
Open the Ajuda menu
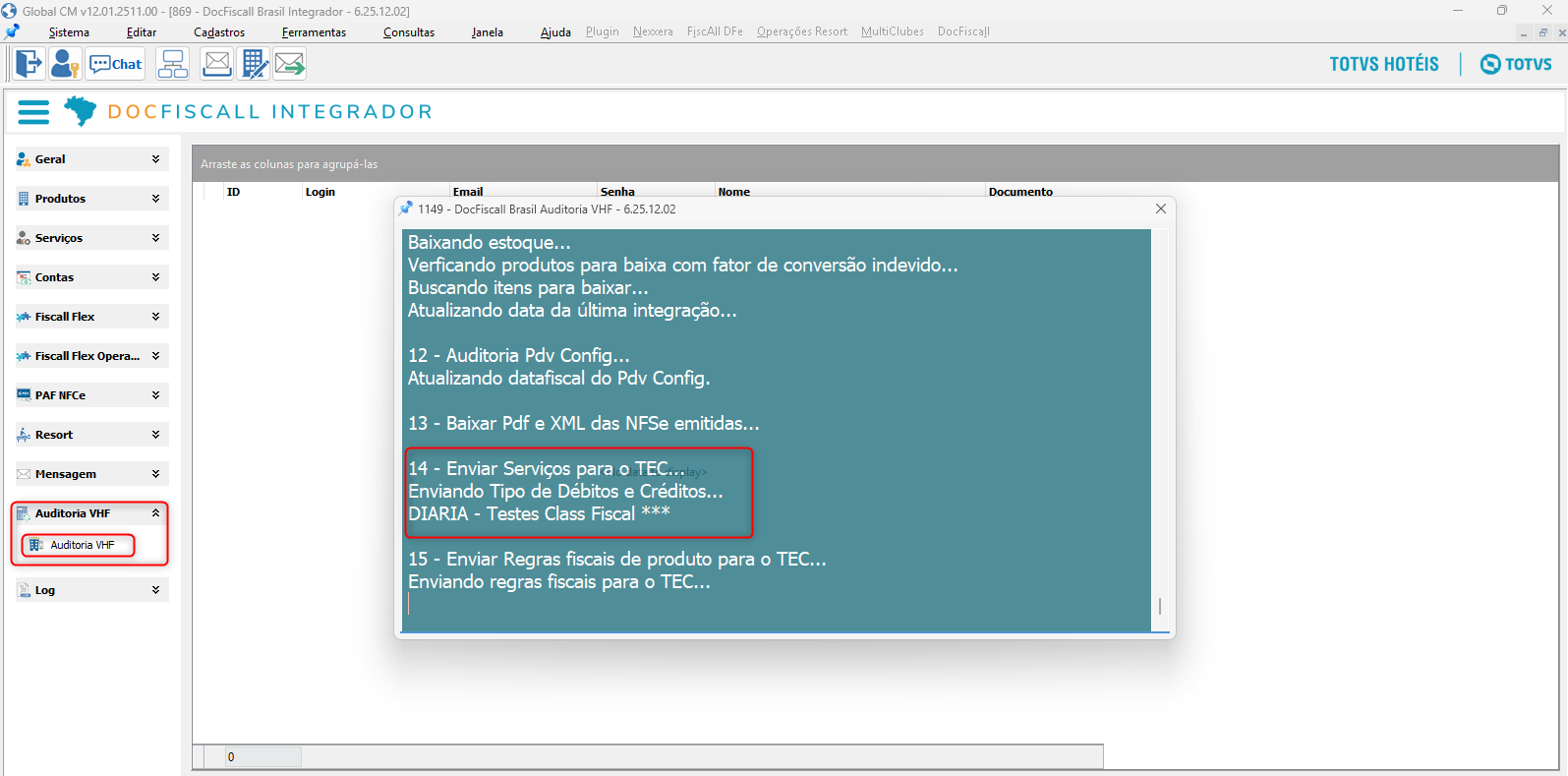click(555, 32)
